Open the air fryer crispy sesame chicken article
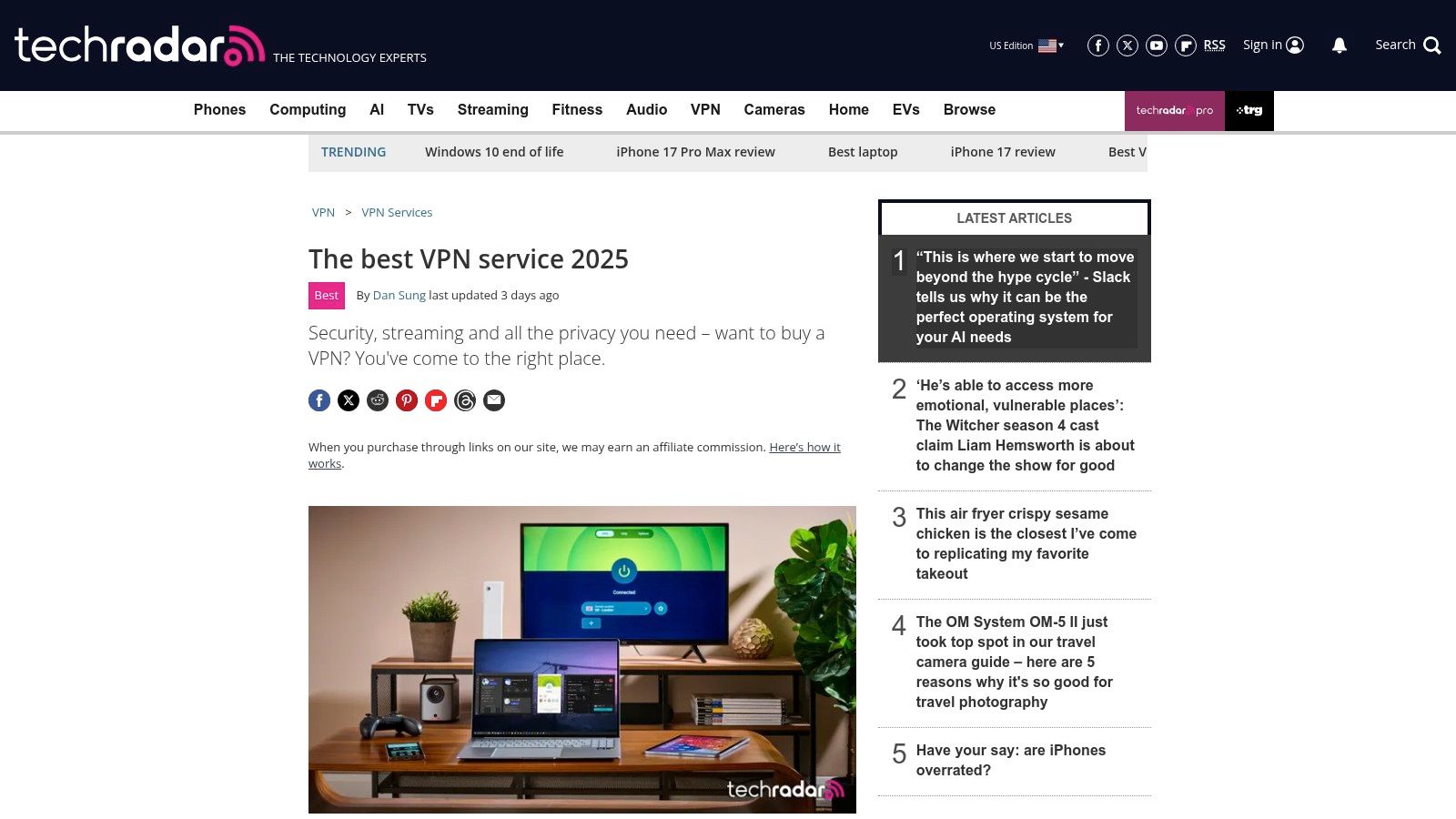 (1026, 543)
